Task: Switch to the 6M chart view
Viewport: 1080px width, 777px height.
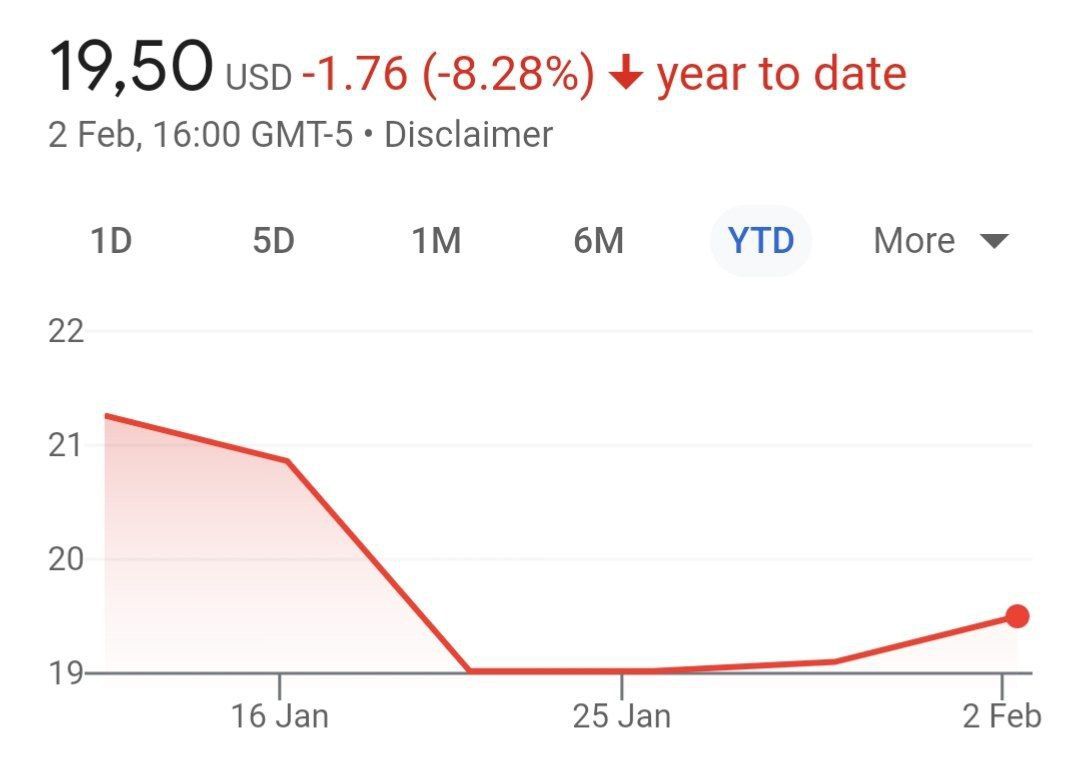Action: (598, 241)
